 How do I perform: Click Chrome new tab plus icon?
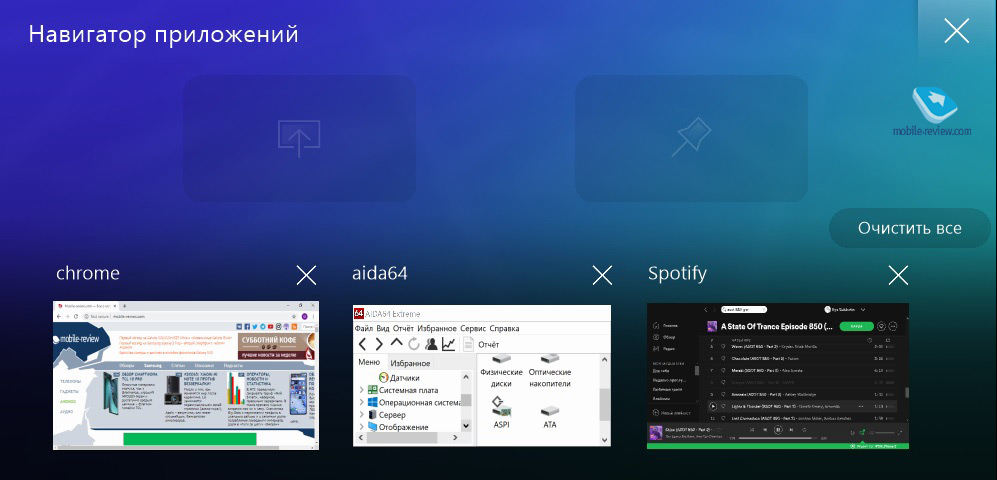pos(125,306)
